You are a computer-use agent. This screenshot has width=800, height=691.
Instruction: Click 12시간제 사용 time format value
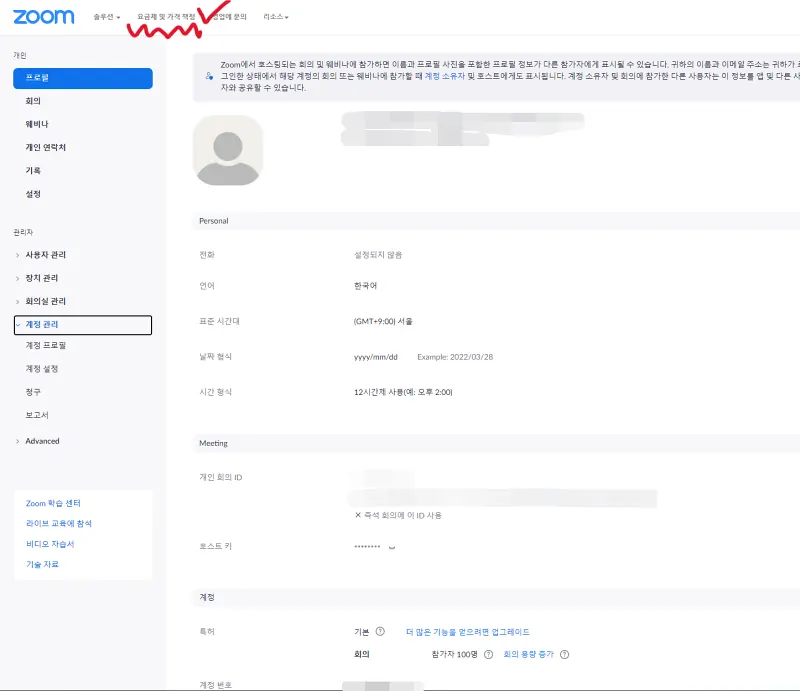click(403, 392)
